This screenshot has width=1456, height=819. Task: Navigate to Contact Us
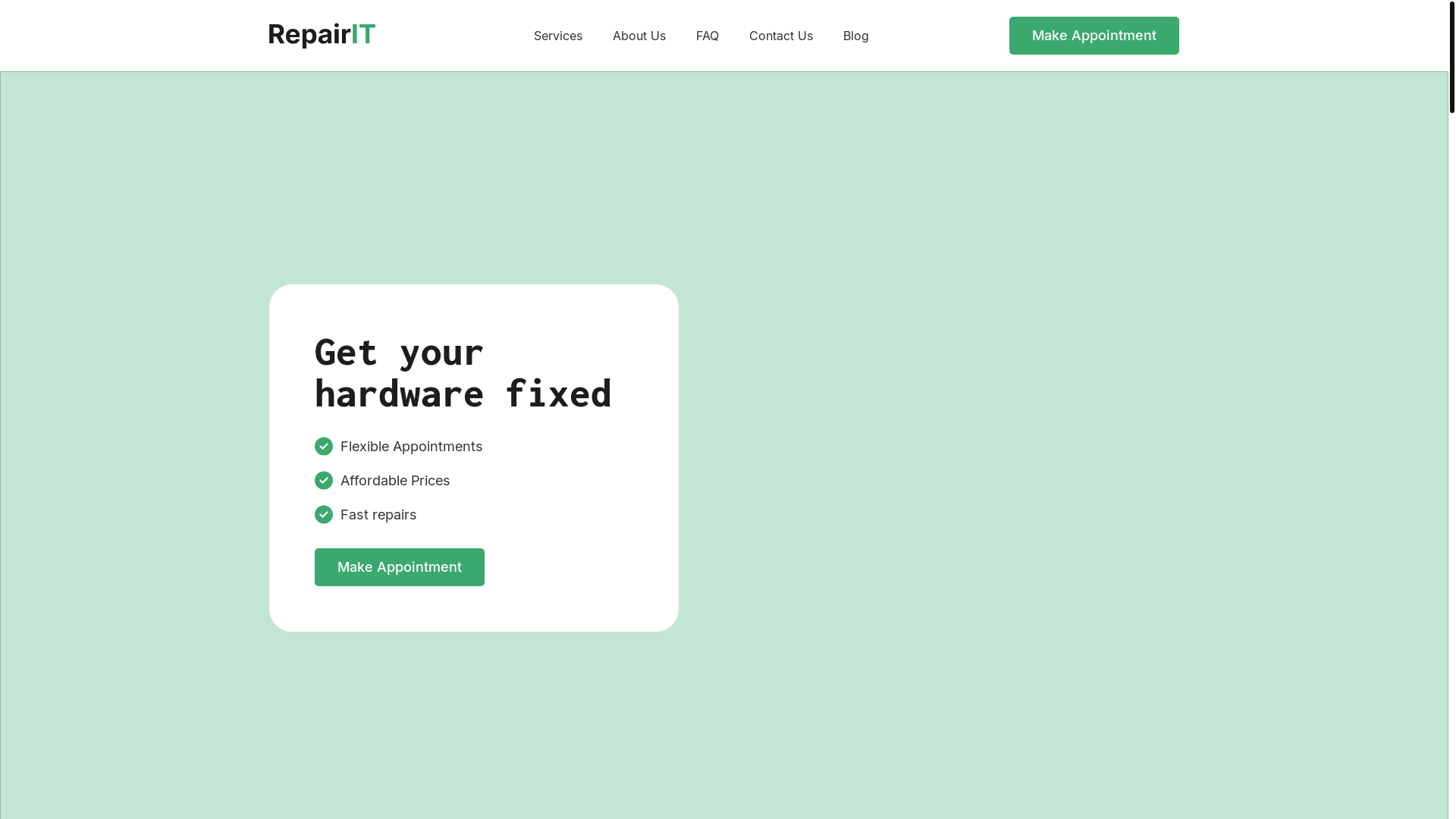[x=781, y=36]
